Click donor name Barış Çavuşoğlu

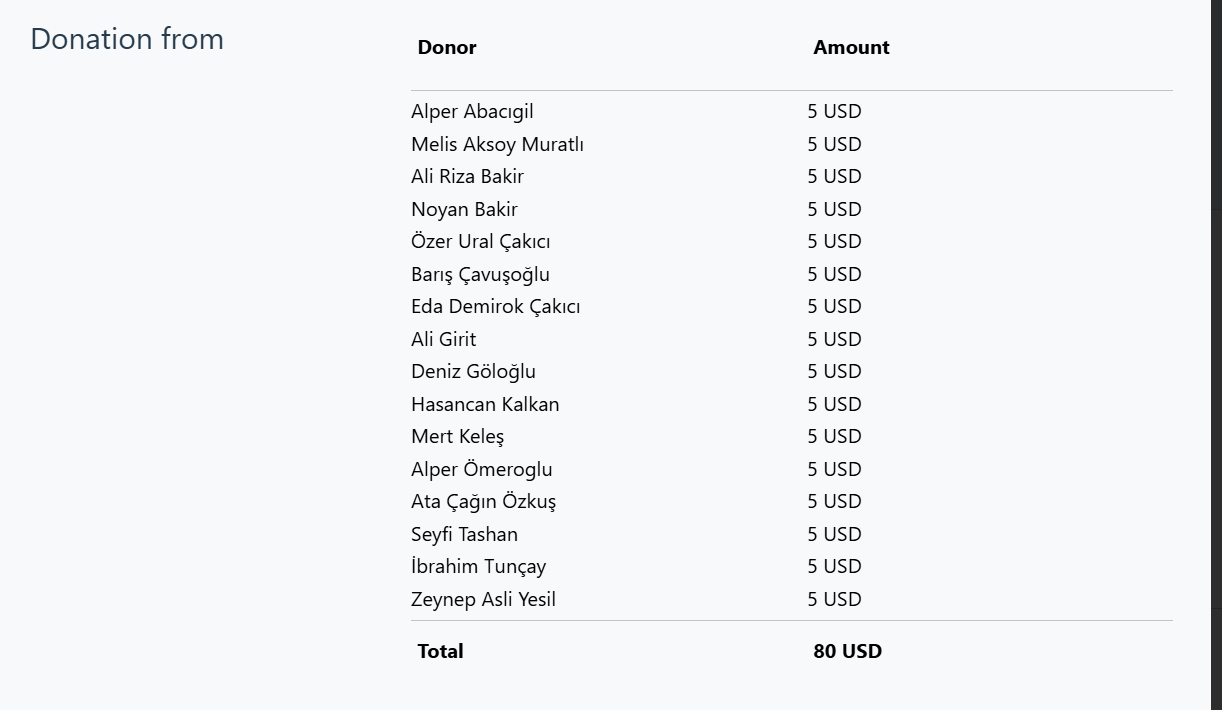tap(480, 274)
